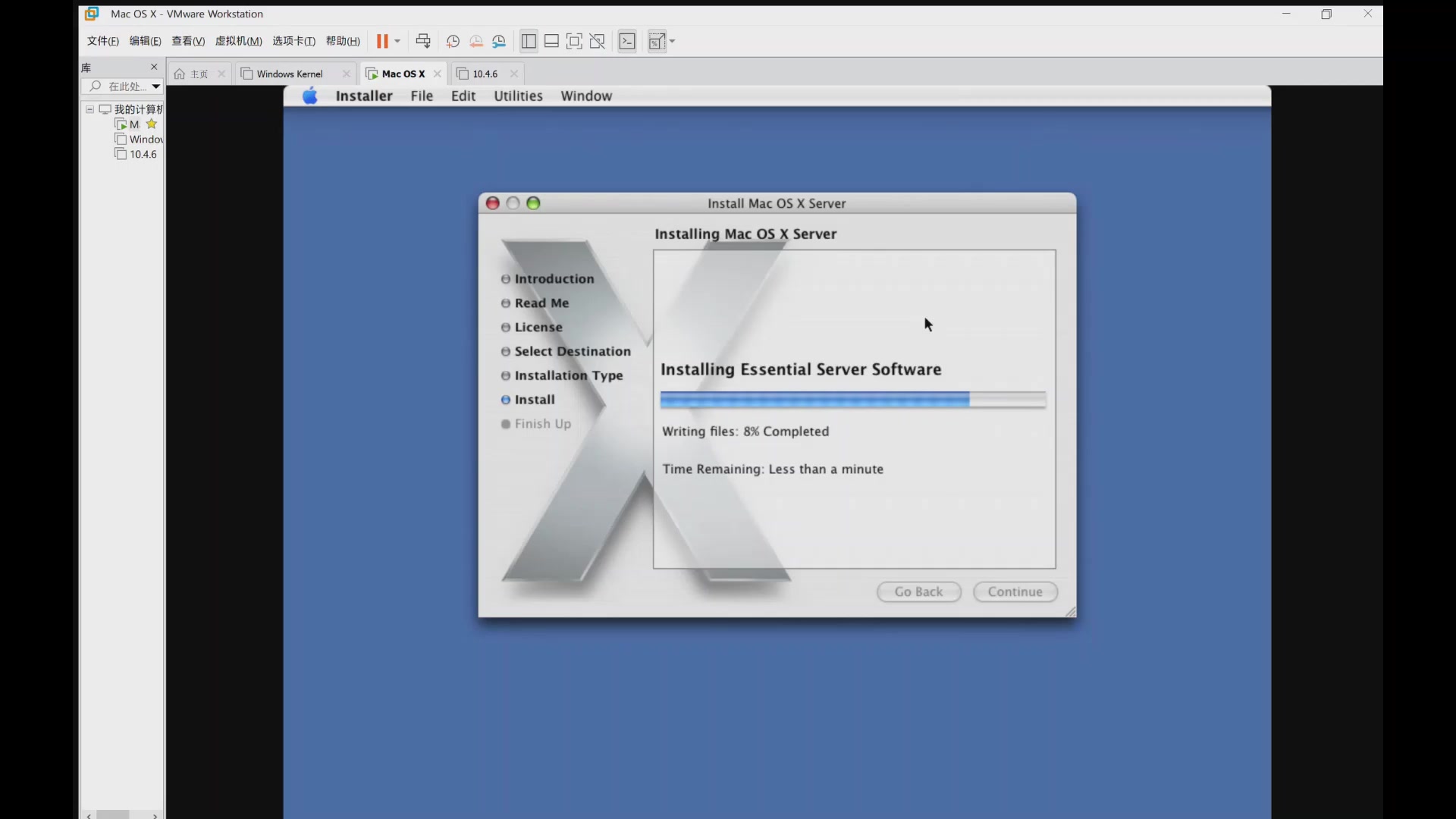
Task: Select 我的计算机 in the library tree
Action: [130, 109]
